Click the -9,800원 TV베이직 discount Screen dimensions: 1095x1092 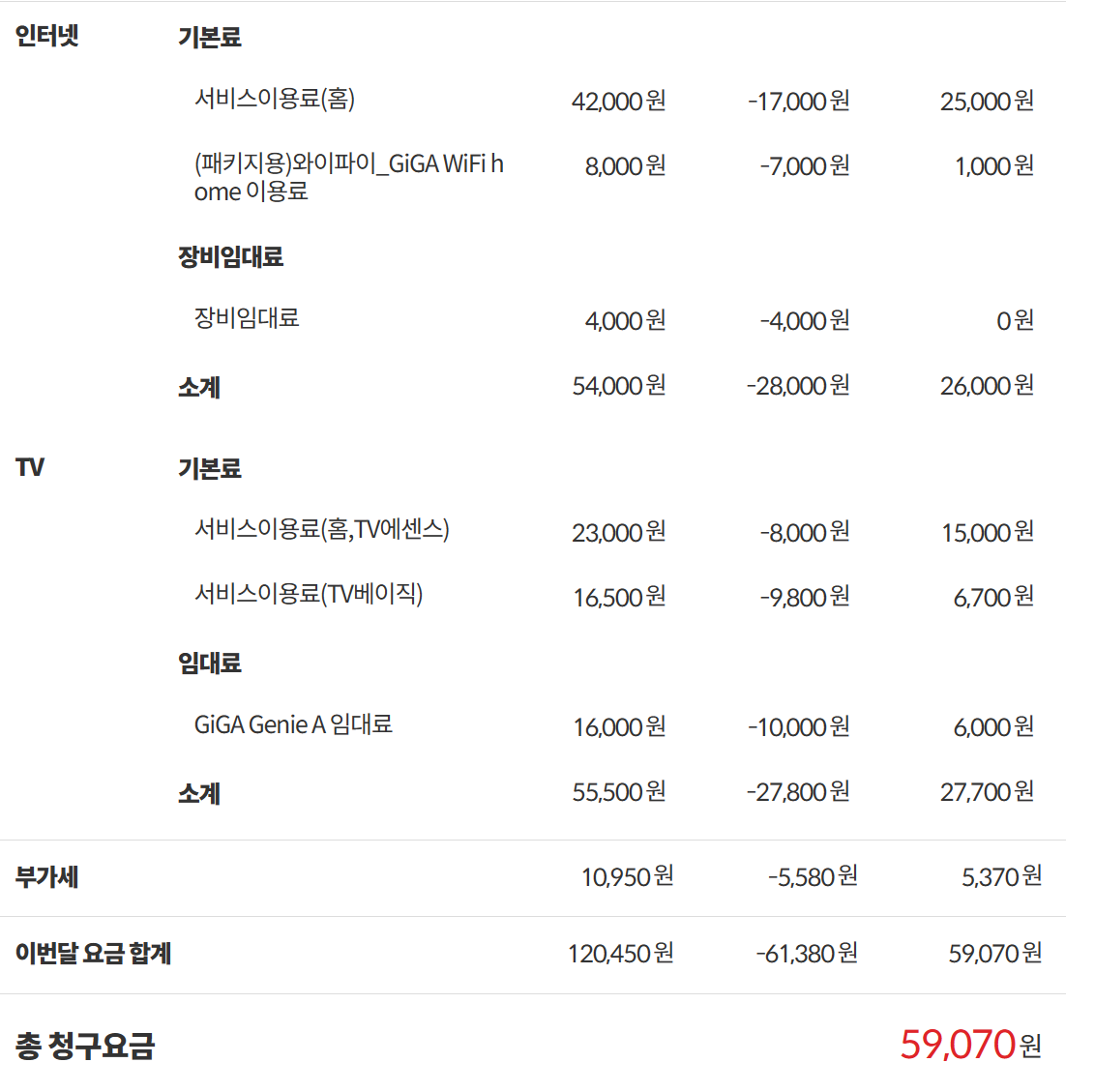pos(805,597)
